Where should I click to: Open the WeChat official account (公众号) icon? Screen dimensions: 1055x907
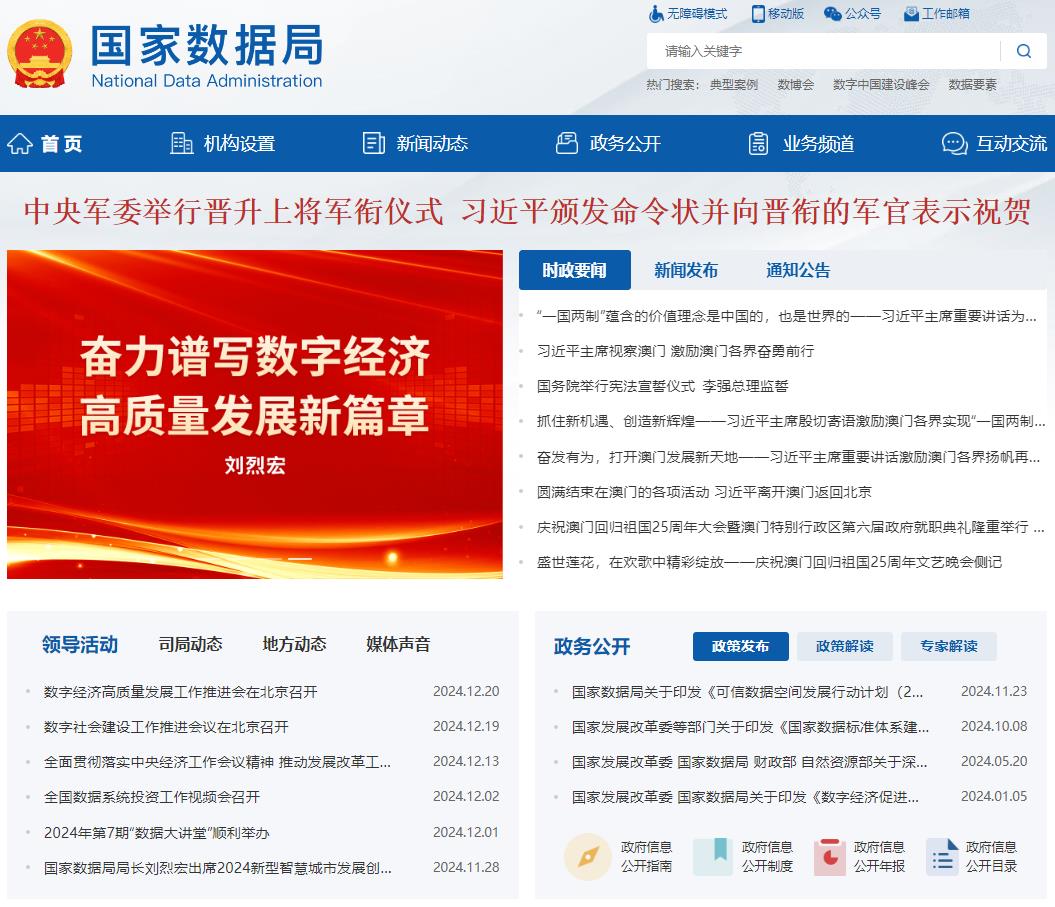832,14
